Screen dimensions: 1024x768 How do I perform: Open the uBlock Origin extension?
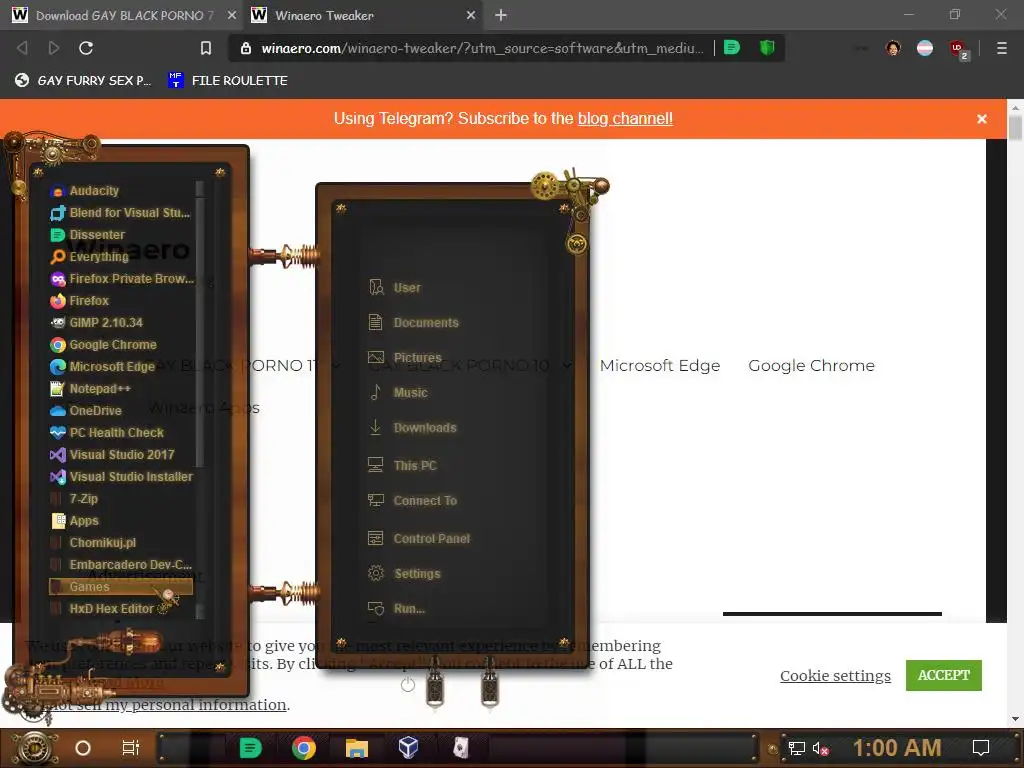[958, 49]
